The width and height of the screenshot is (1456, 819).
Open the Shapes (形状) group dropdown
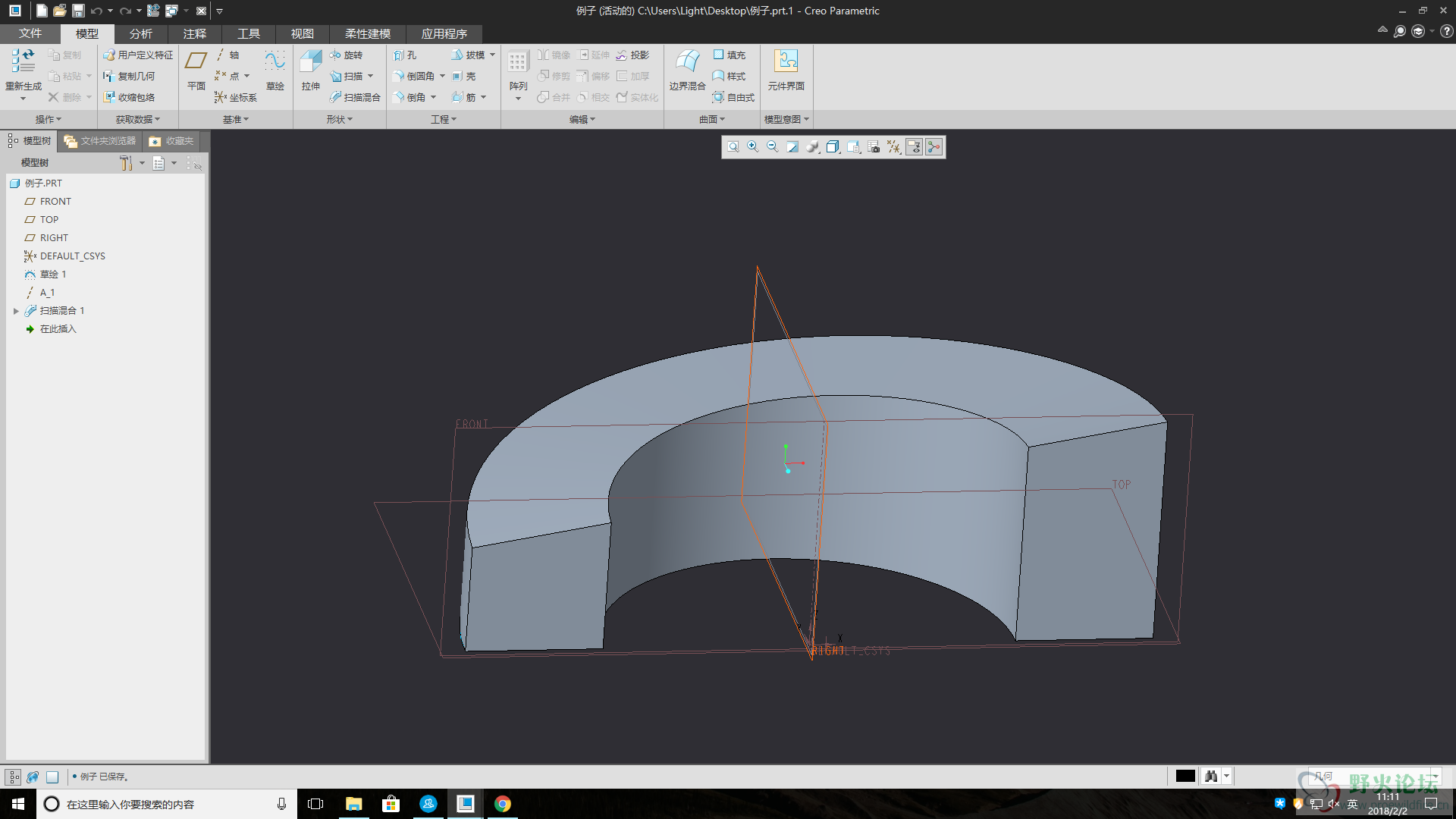tap(340, 119)
